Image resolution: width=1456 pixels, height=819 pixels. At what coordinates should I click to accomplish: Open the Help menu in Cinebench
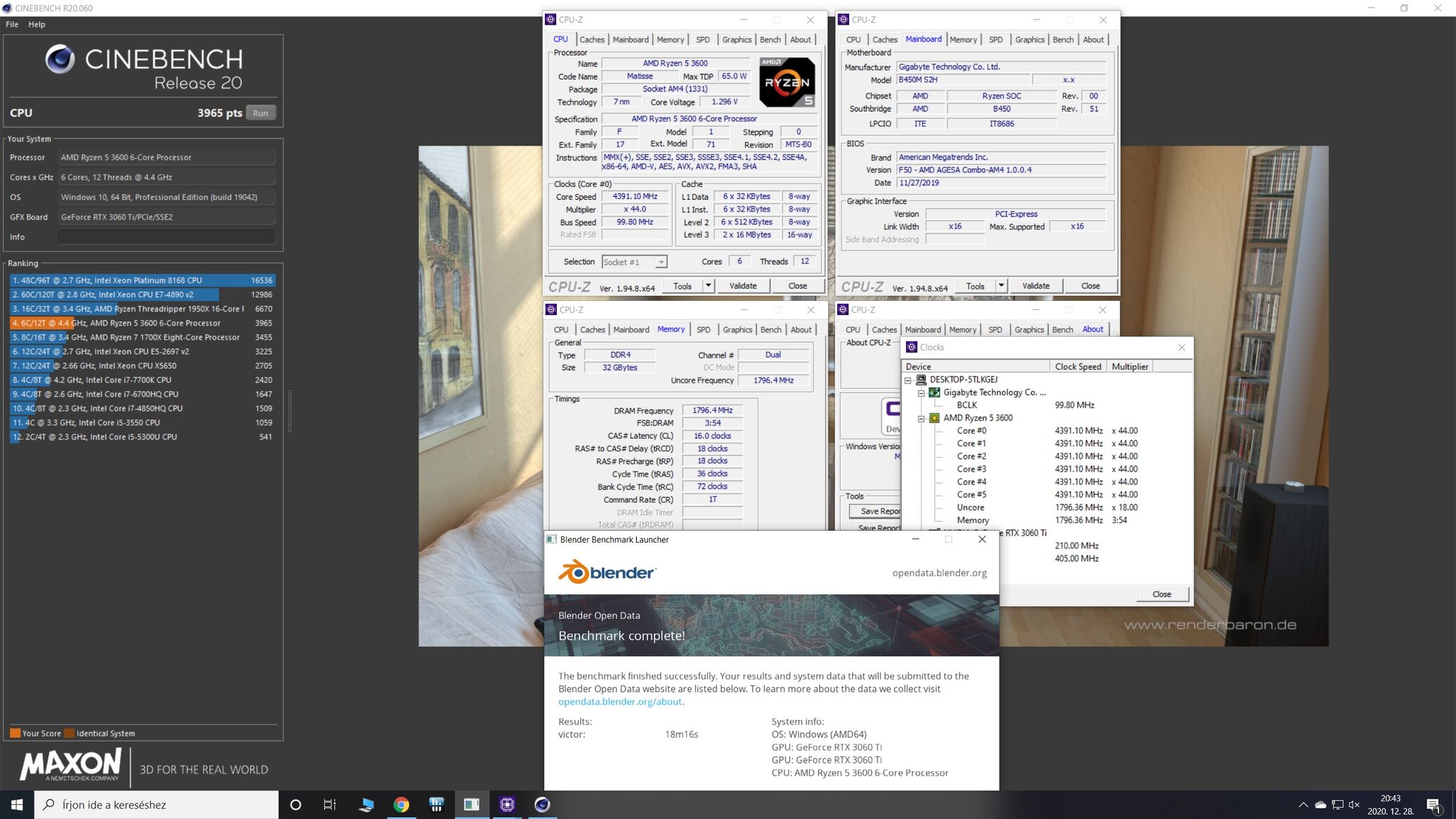click(37, 24)
